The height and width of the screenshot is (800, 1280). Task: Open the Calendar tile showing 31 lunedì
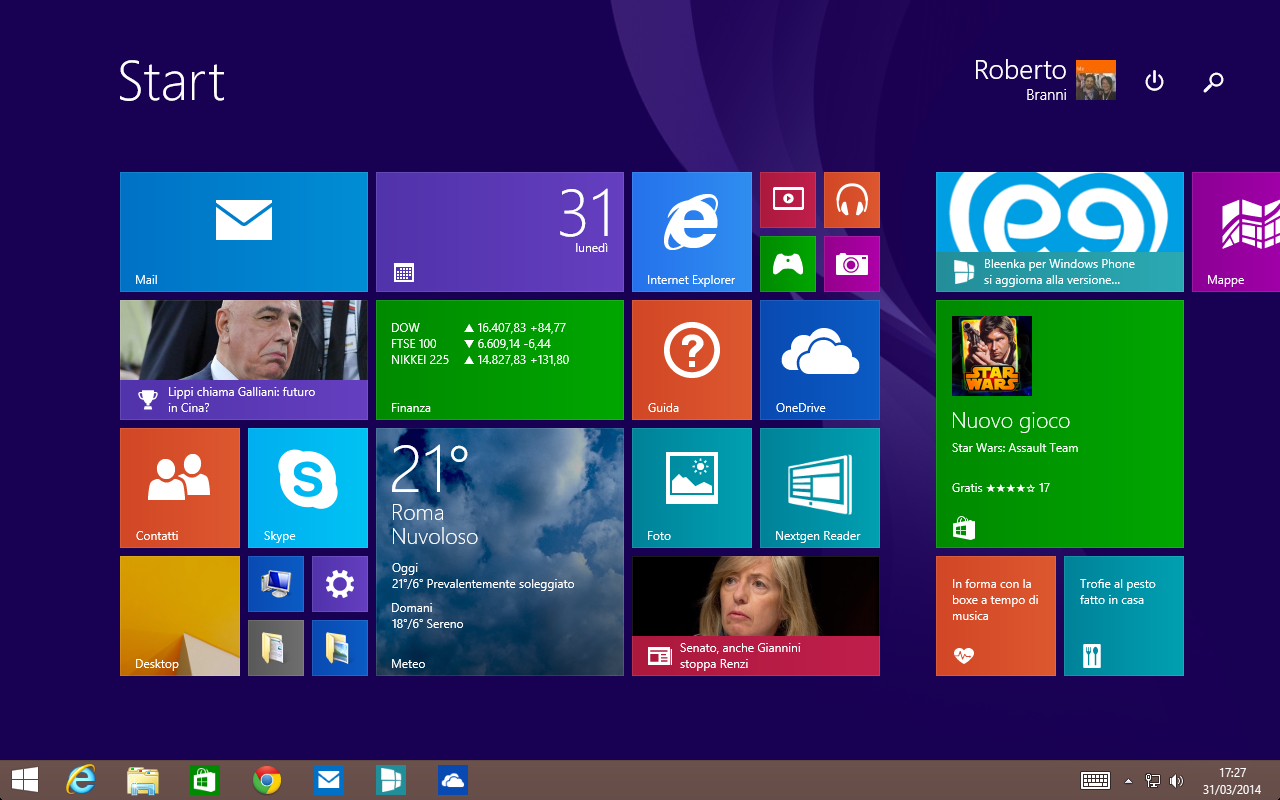pos(500,232)
